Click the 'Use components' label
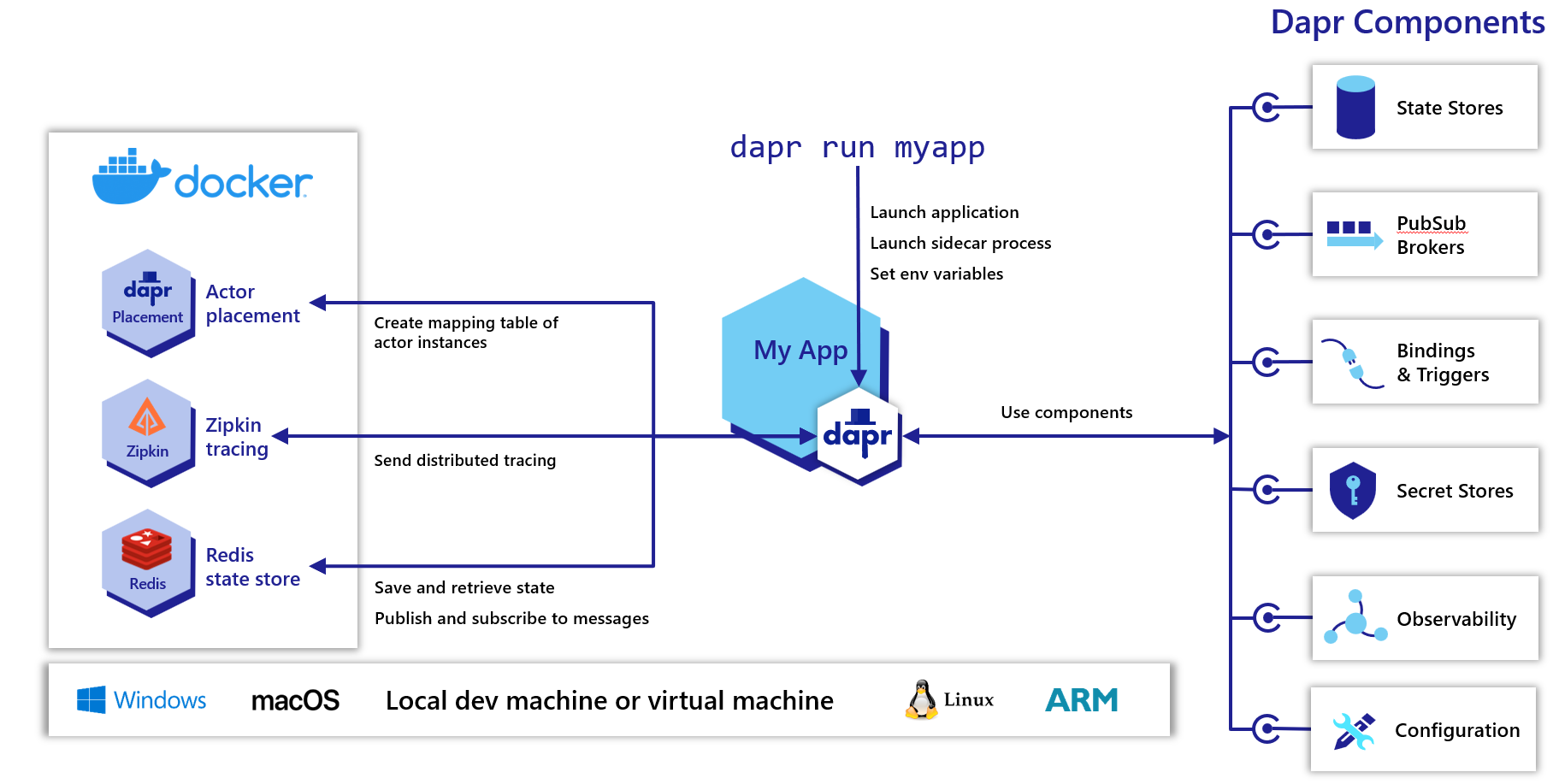Viewport: 1553px width, 784px height. point(1066,412)
